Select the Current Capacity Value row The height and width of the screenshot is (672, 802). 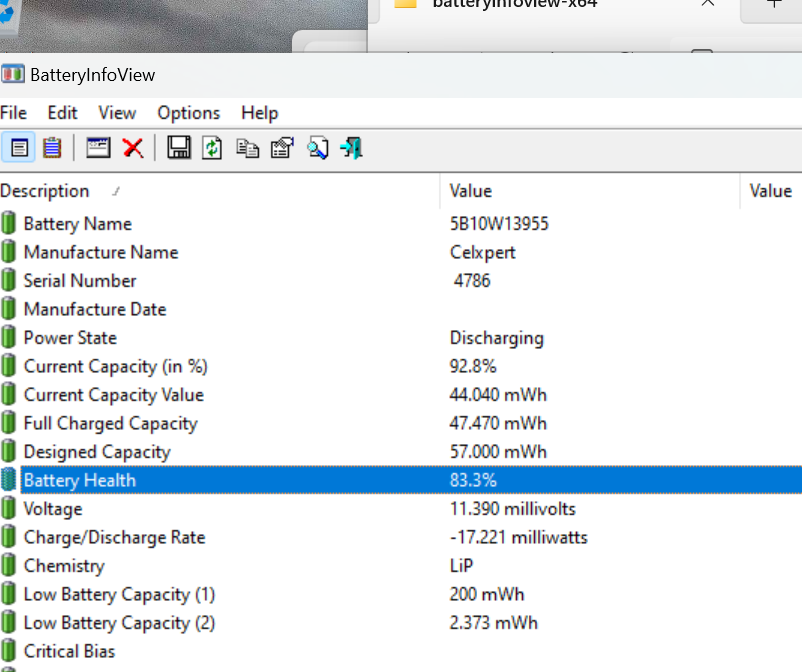401,395
